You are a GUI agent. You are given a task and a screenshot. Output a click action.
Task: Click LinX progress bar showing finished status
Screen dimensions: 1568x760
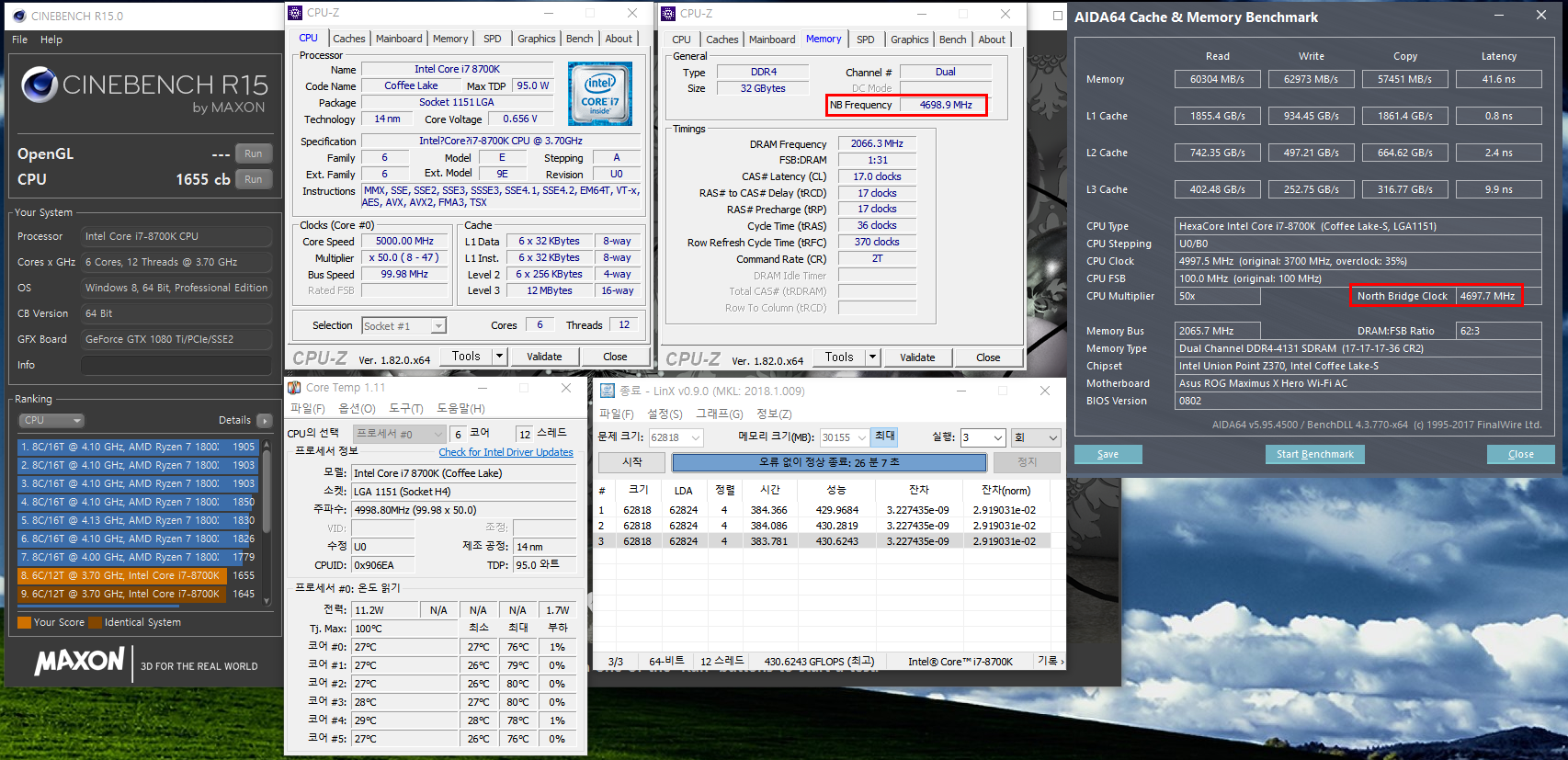[829, 462]
